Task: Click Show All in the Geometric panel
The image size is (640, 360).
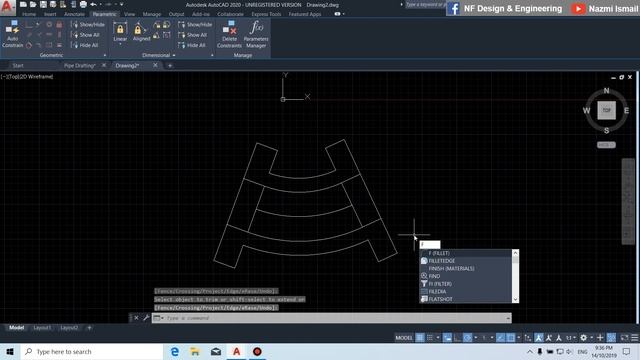Action: click(x=86, y=35)
